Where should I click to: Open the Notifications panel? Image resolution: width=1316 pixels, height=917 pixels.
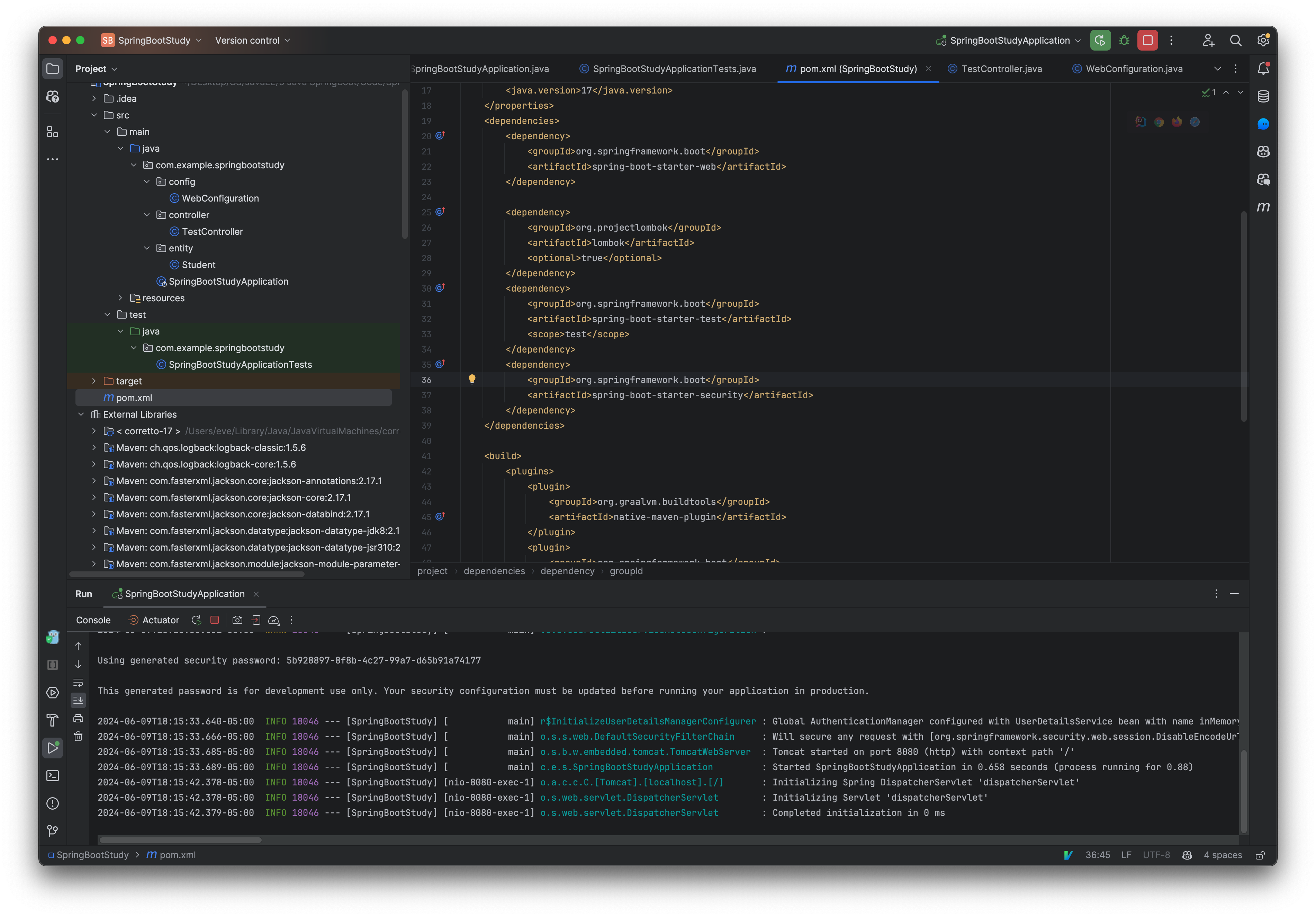[1263, 68]
